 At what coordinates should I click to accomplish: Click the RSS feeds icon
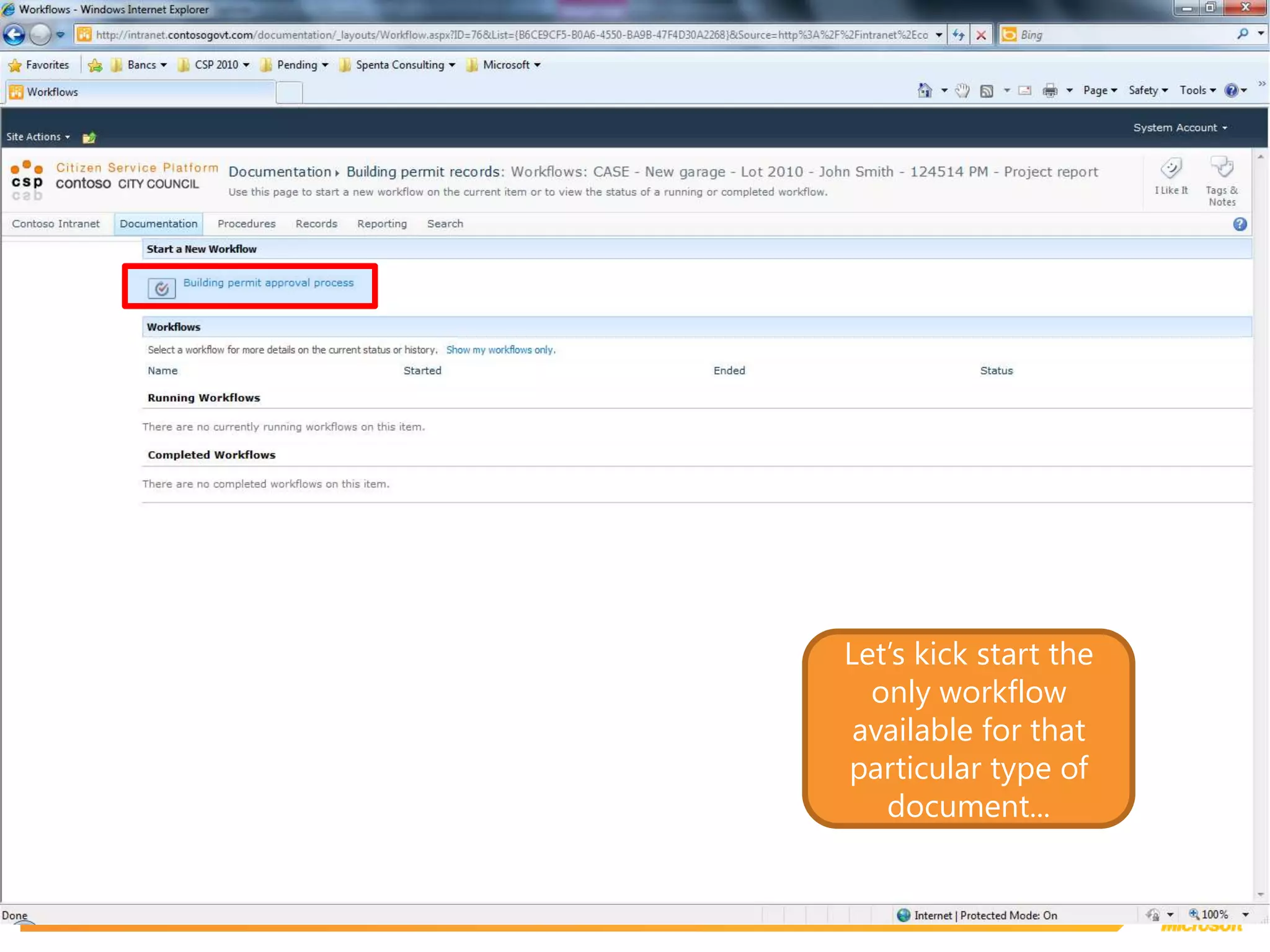(x=987, y=91)
